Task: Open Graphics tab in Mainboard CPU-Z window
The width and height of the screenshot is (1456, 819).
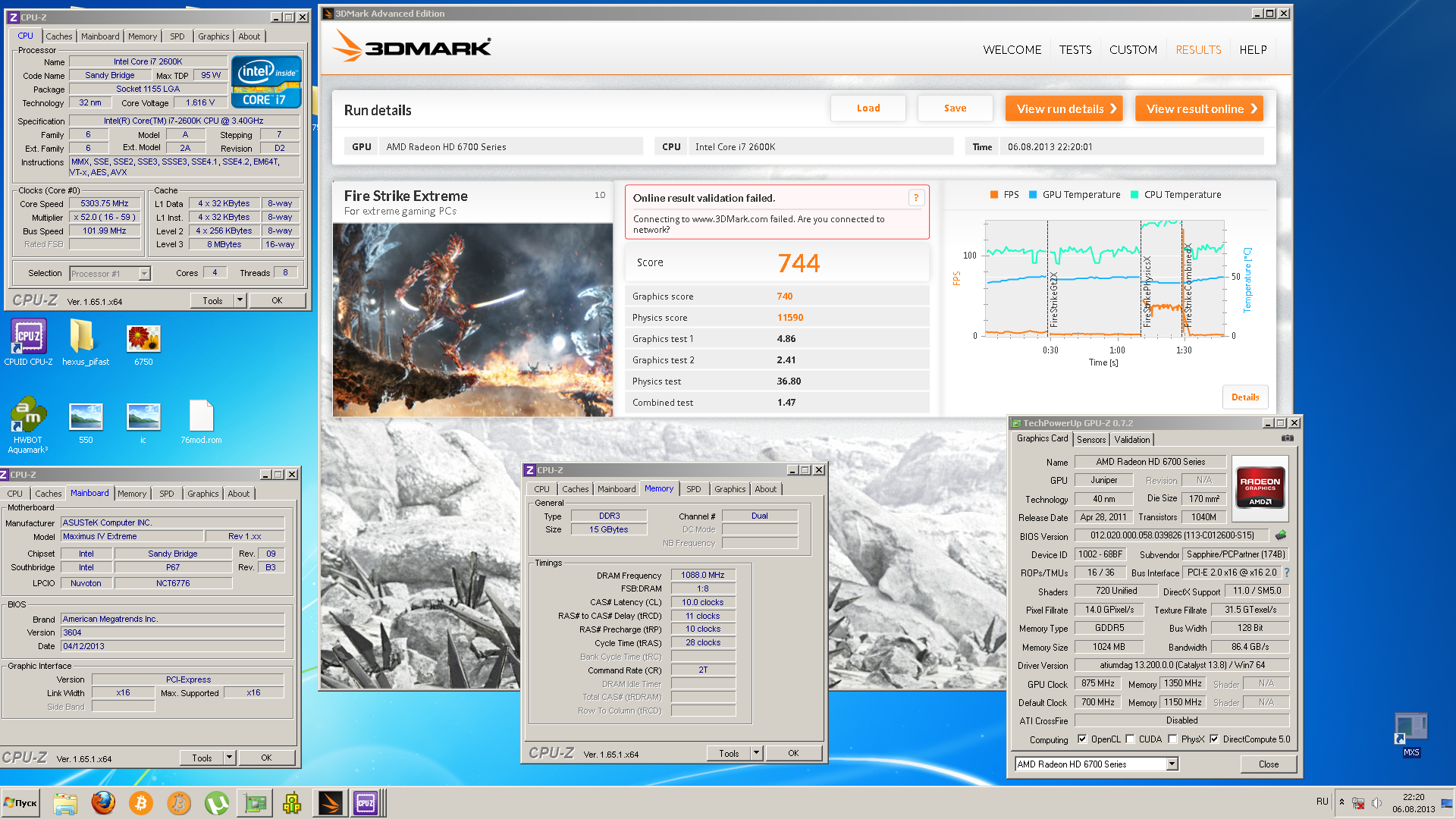Action: 203,494
